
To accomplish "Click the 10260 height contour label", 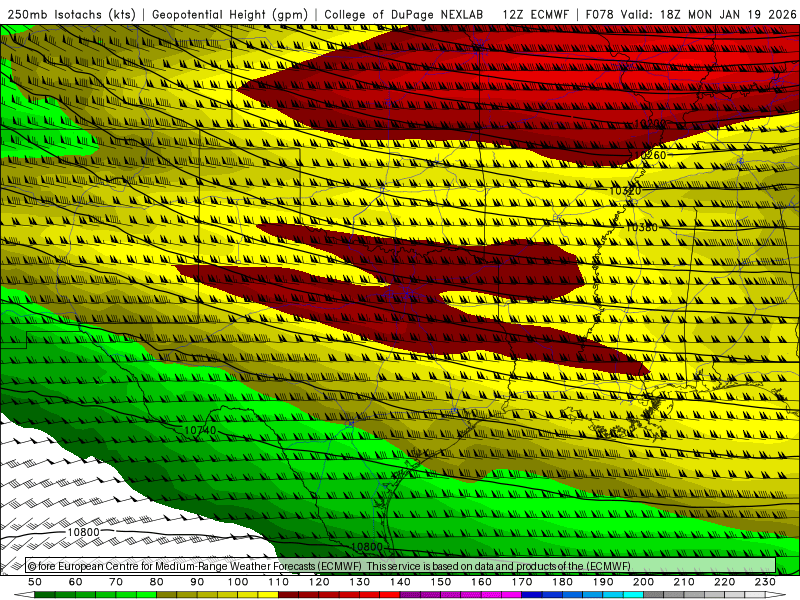I will [649, 155].
